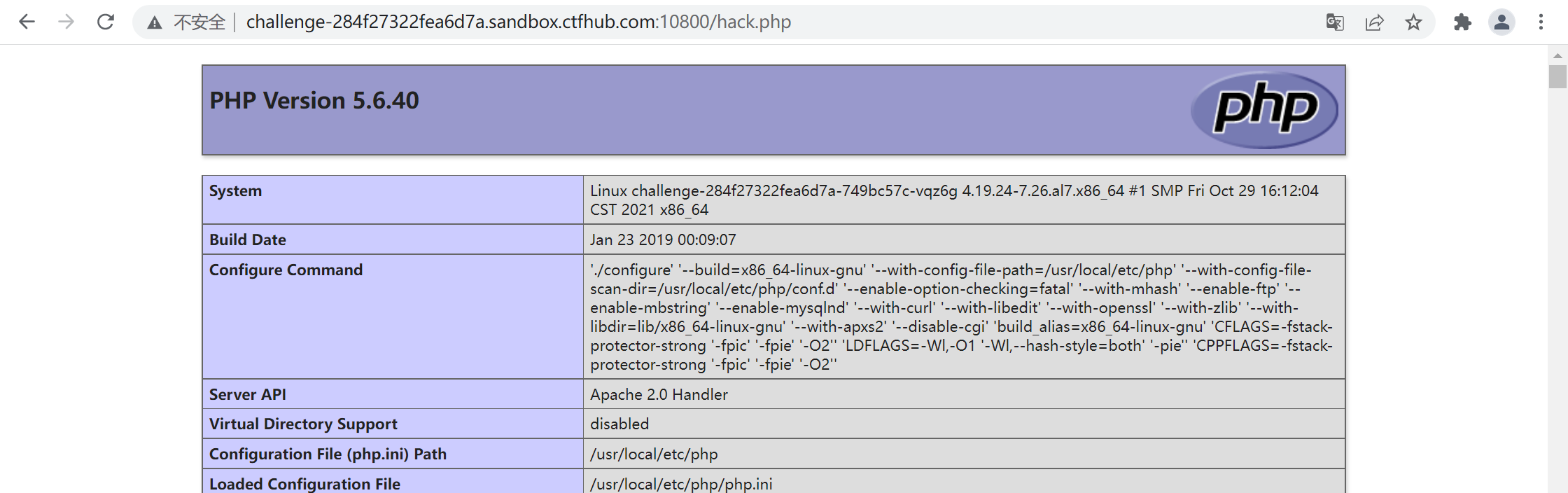
Task: Bookmark this page with the star
Action: tap(1413, 22)
